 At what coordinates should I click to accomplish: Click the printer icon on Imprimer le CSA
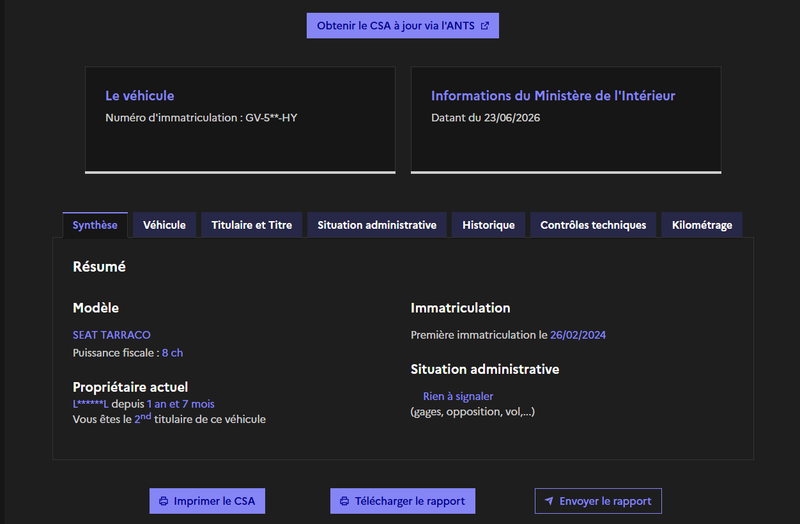pyautogui.click(x=163, y=501)
